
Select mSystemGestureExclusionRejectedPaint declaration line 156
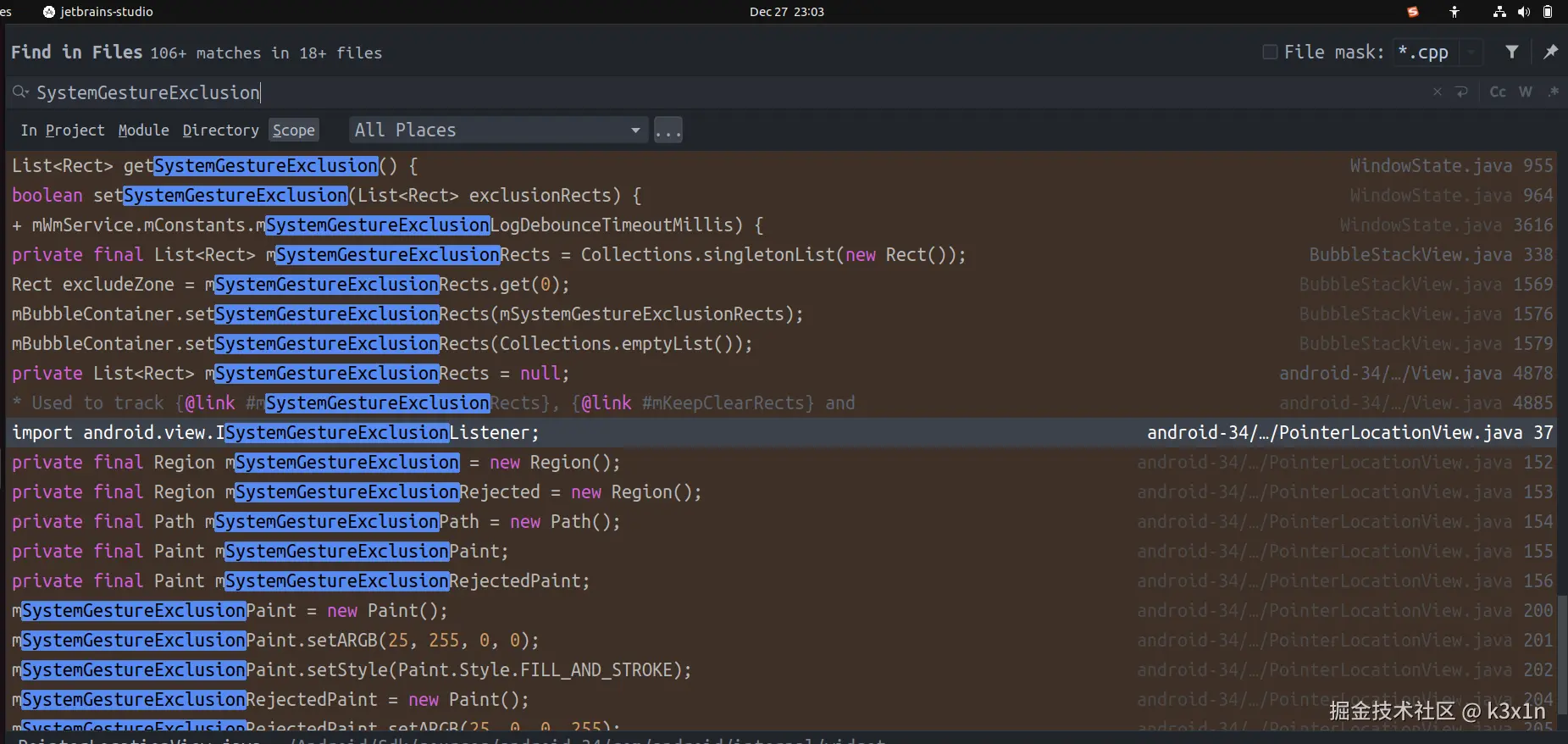pyautogui.click(x=783, y=580)
